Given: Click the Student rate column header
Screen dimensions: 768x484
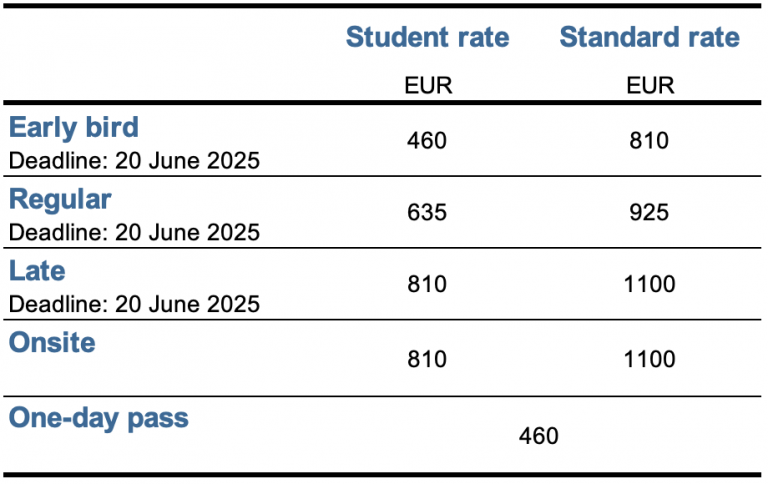Looking at the screenshot, I should tap(428, 37).
